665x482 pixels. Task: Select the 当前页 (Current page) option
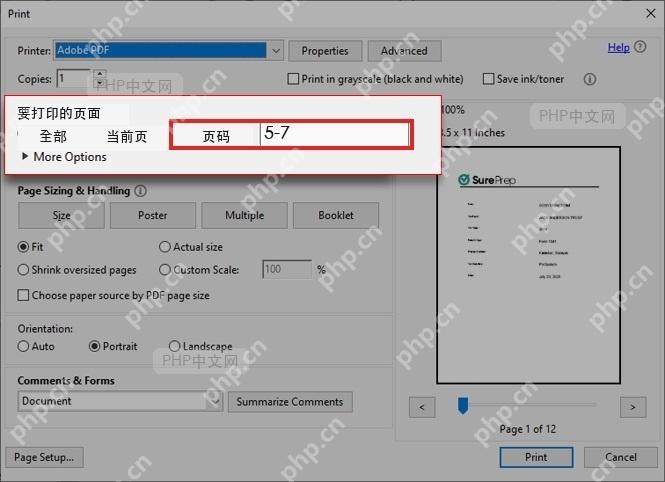(127, 137)
